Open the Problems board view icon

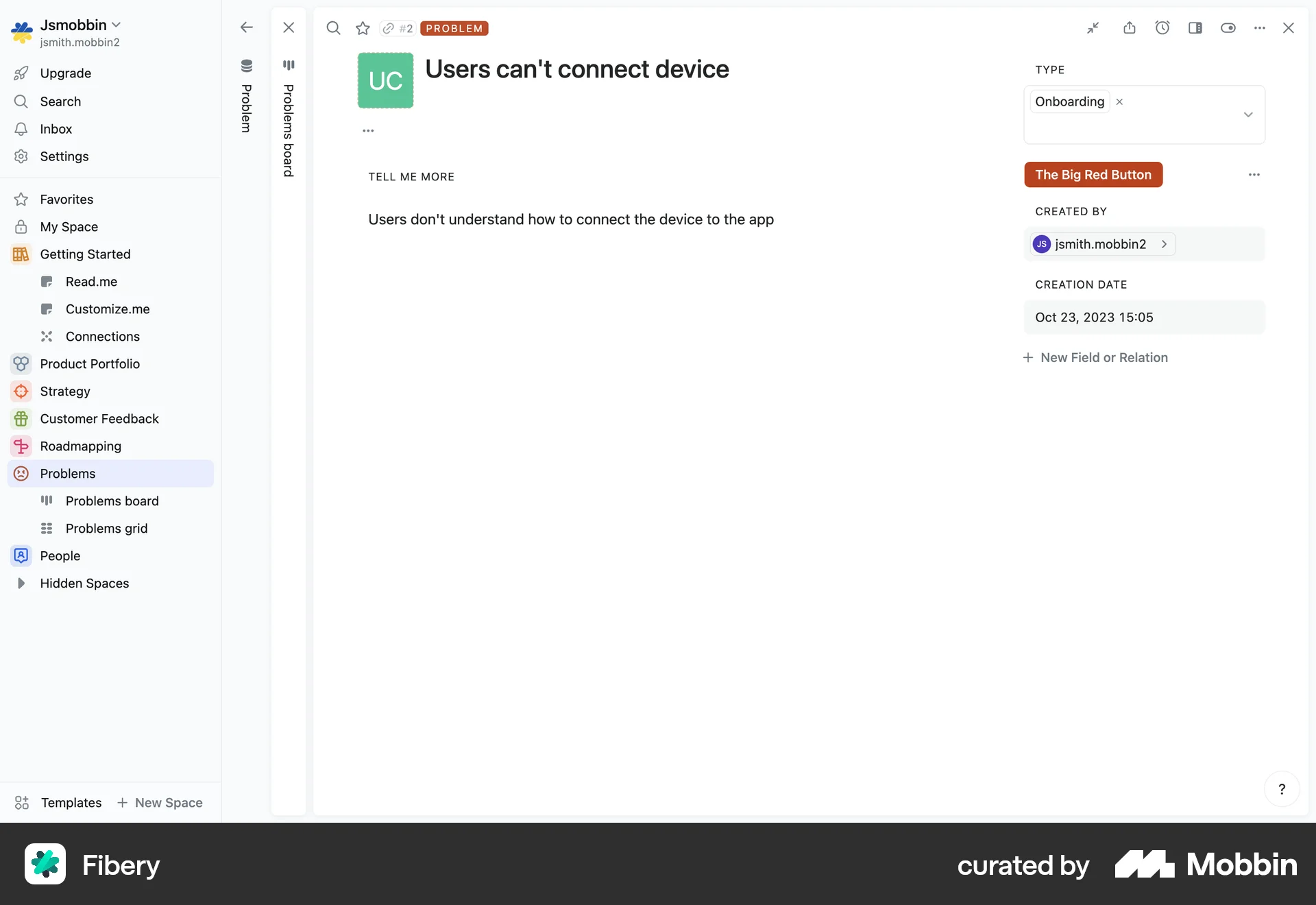289,65
